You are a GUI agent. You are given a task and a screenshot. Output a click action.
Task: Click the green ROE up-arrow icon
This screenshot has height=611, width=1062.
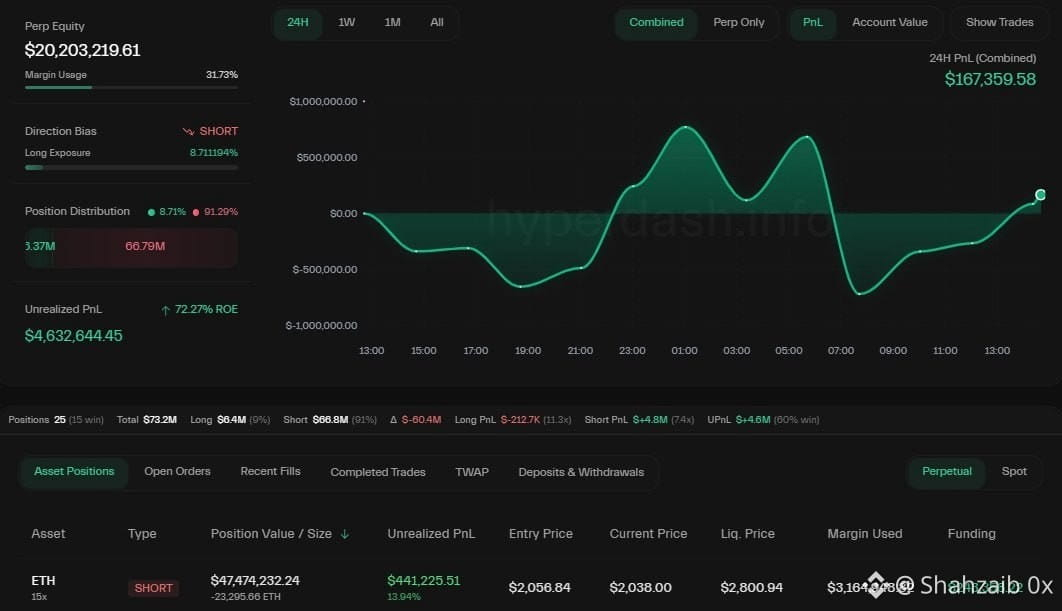165,310
